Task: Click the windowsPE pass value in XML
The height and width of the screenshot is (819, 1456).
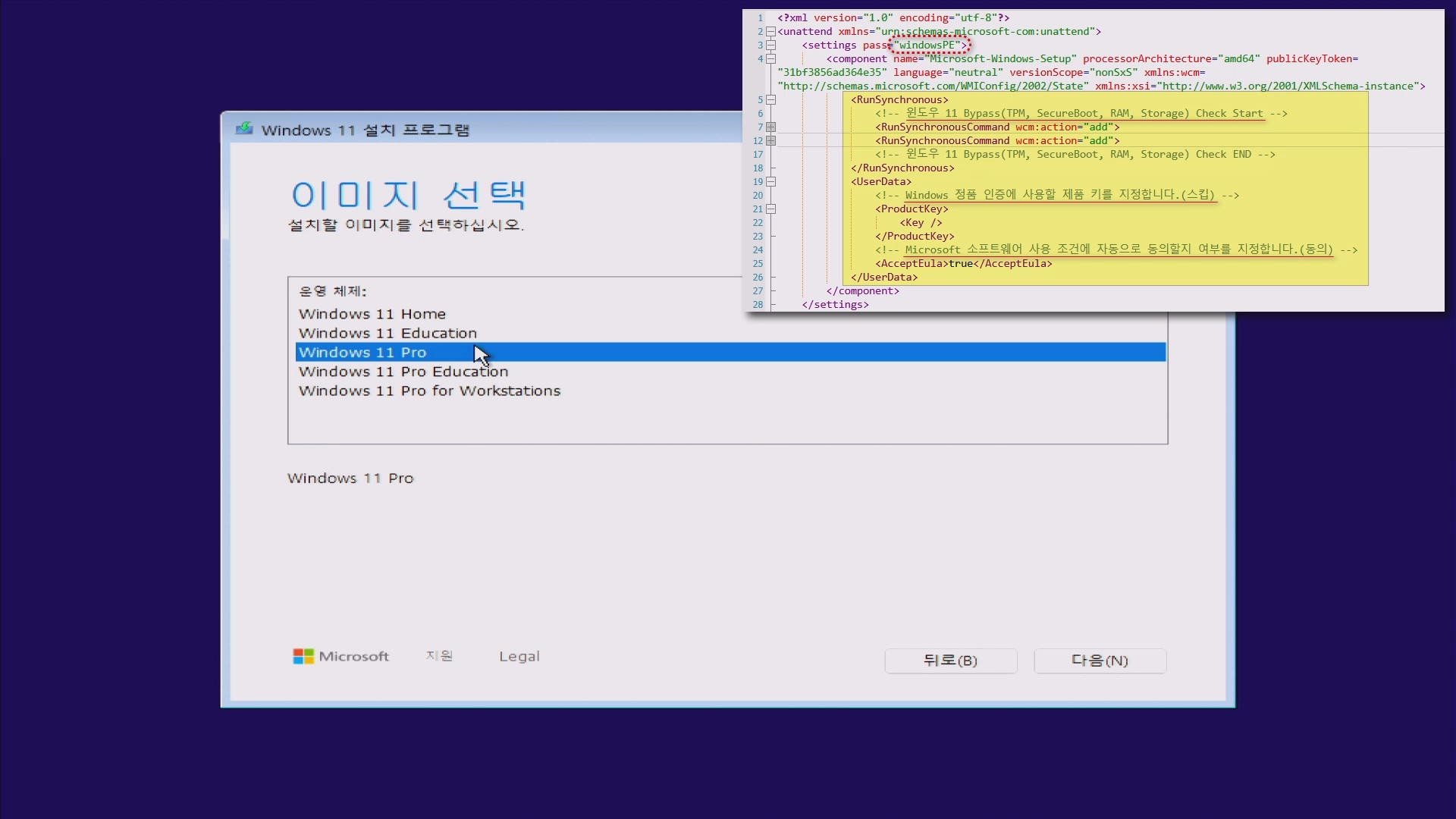Action: [x=929, y=45]
